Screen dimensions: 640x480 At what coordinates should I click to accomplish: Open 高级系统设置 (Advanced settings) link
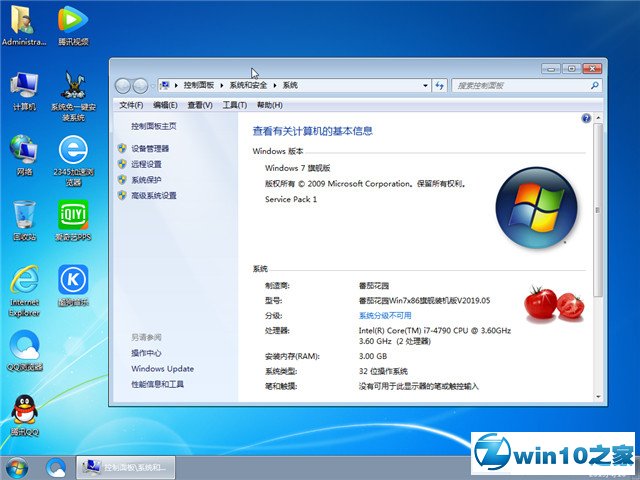click(154, 196)
